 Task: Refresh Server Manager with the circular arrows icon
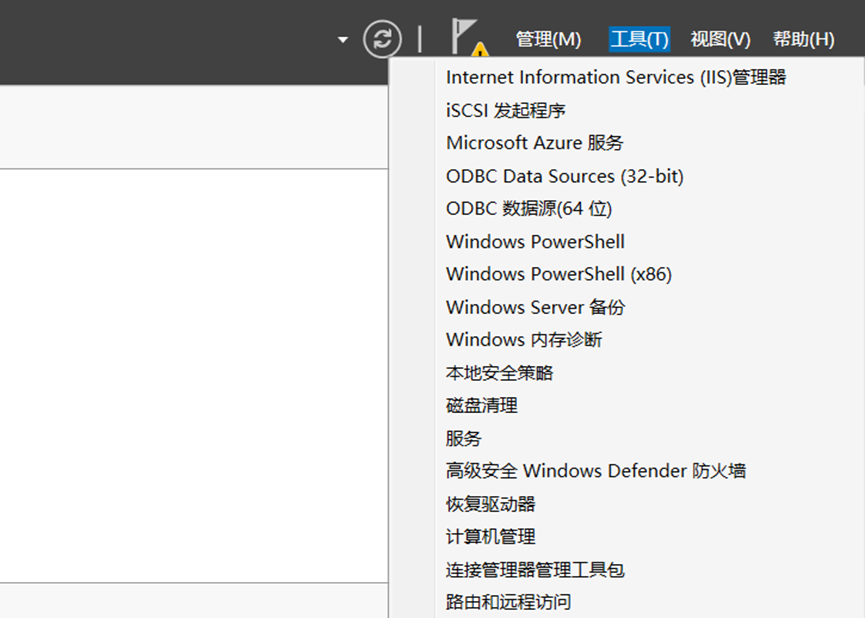click(x=382, y=39)
